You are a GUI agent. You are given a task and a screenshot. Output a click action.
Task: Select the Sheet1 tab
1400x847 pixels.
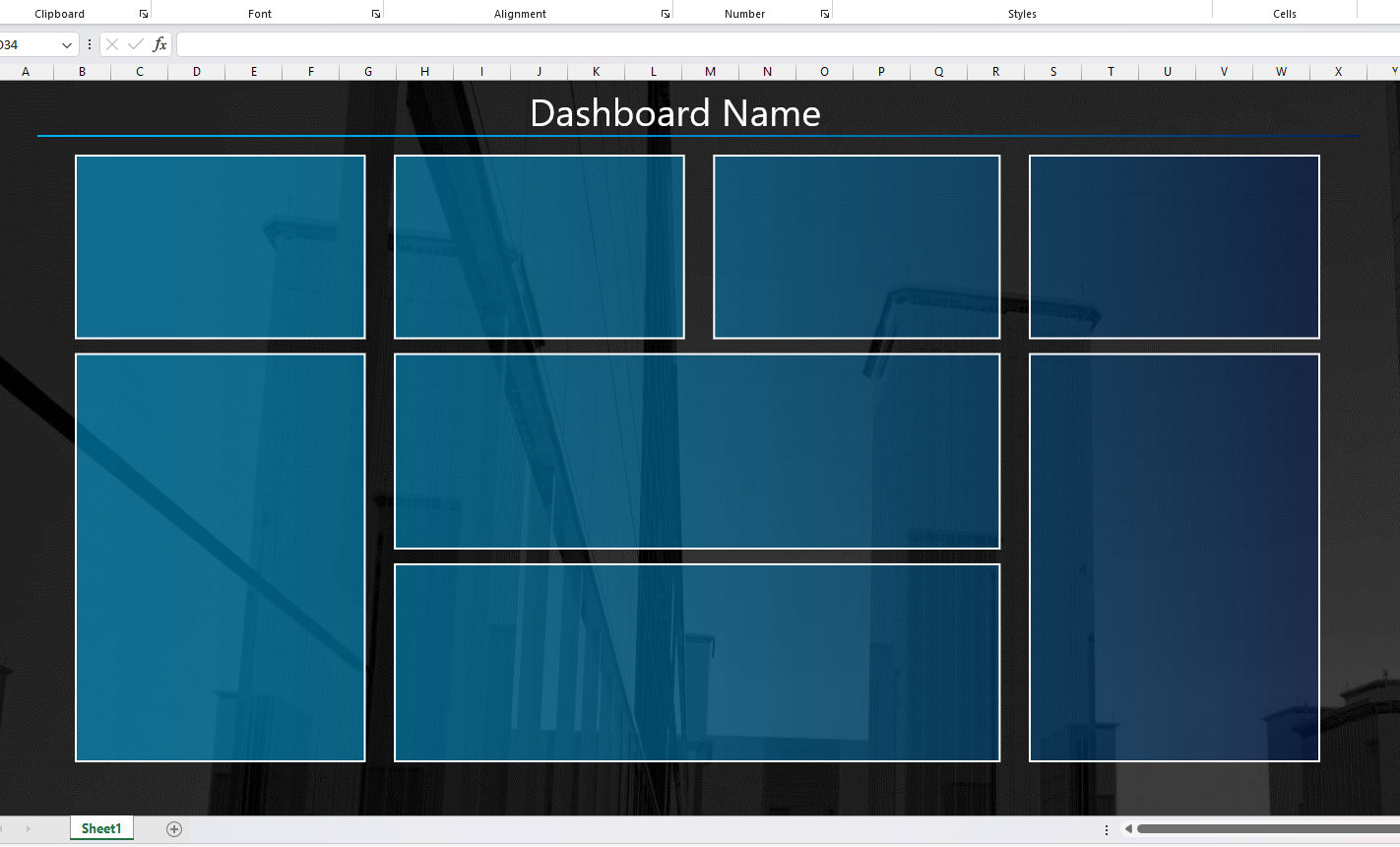click(x=101, y=828)
